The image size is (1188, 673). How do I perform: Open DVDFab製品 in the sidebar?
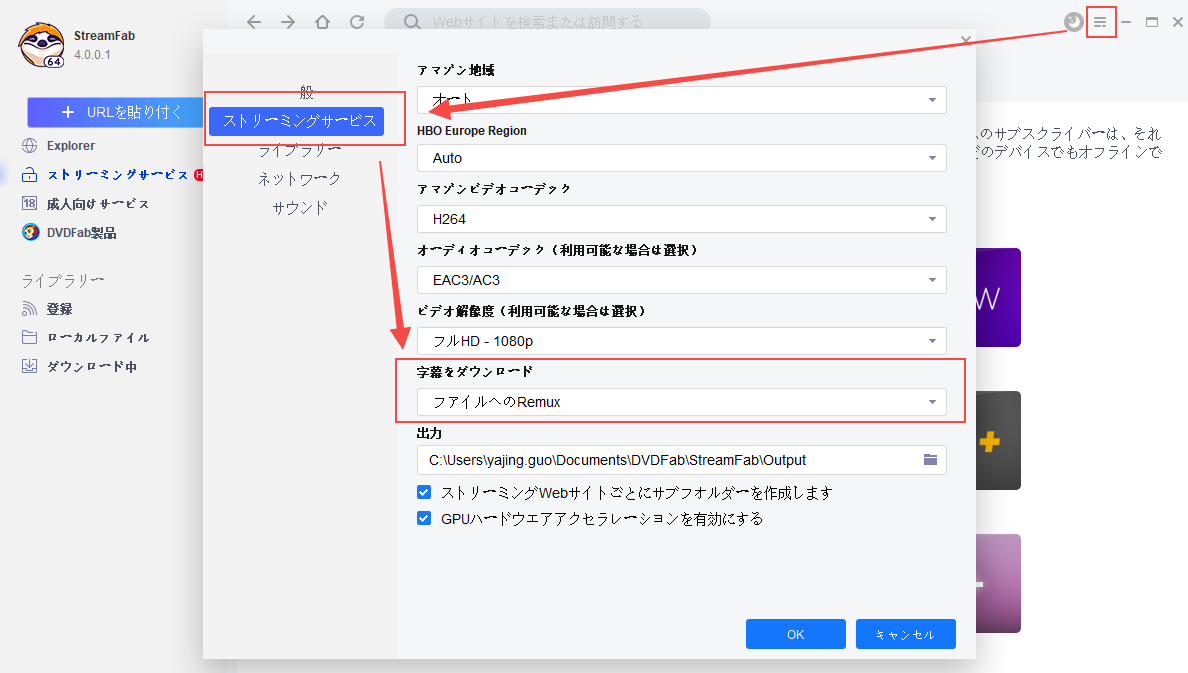(69, 233)
